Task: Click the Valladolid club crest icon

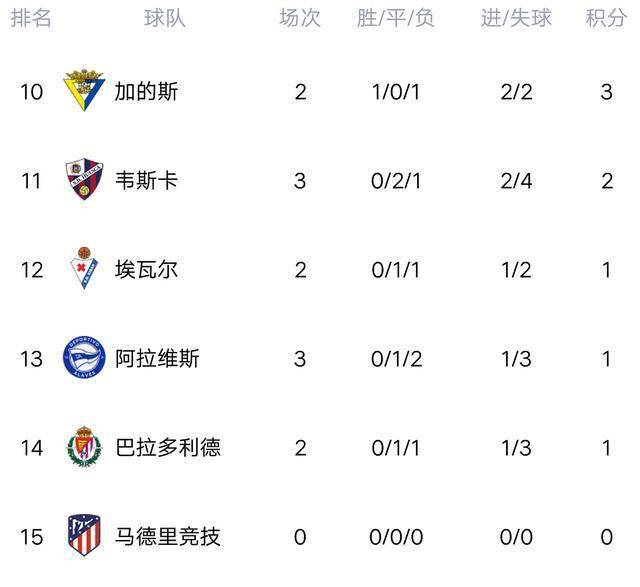Action: click(84, 447)
